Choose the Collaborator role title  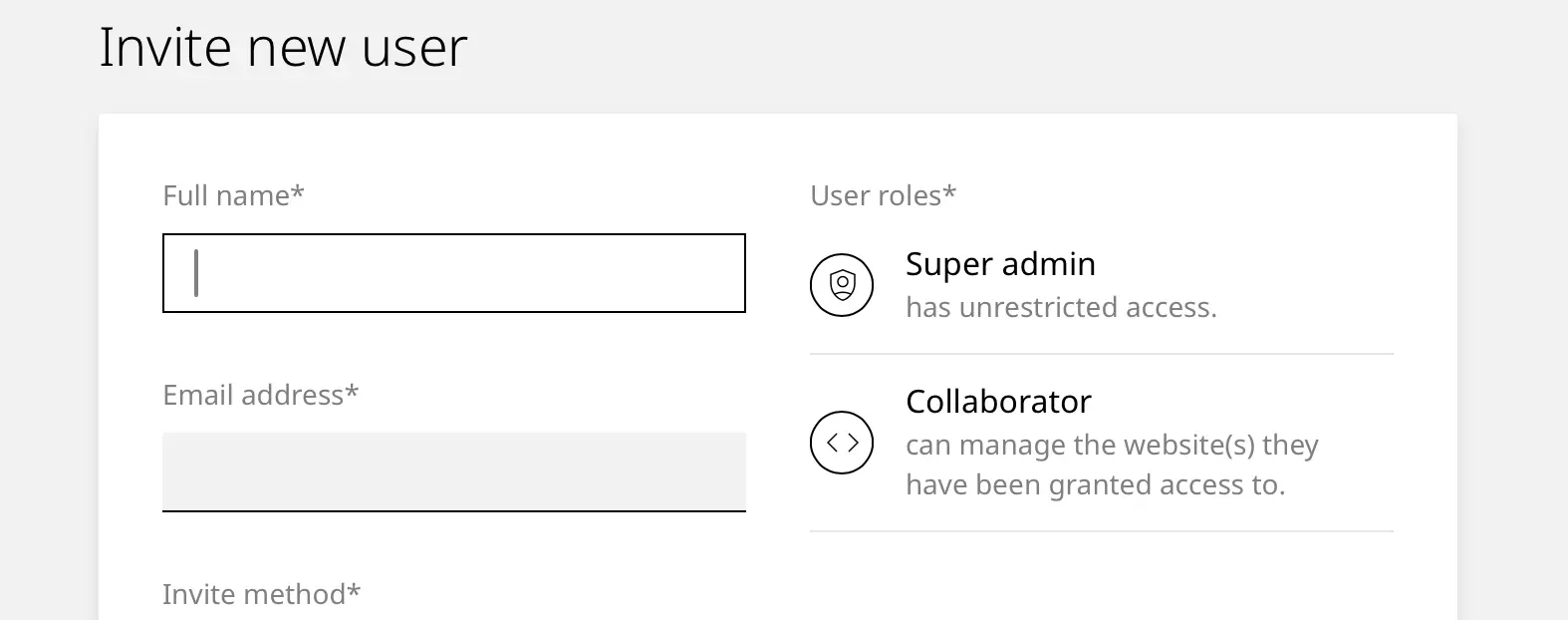tap(998, 402)
